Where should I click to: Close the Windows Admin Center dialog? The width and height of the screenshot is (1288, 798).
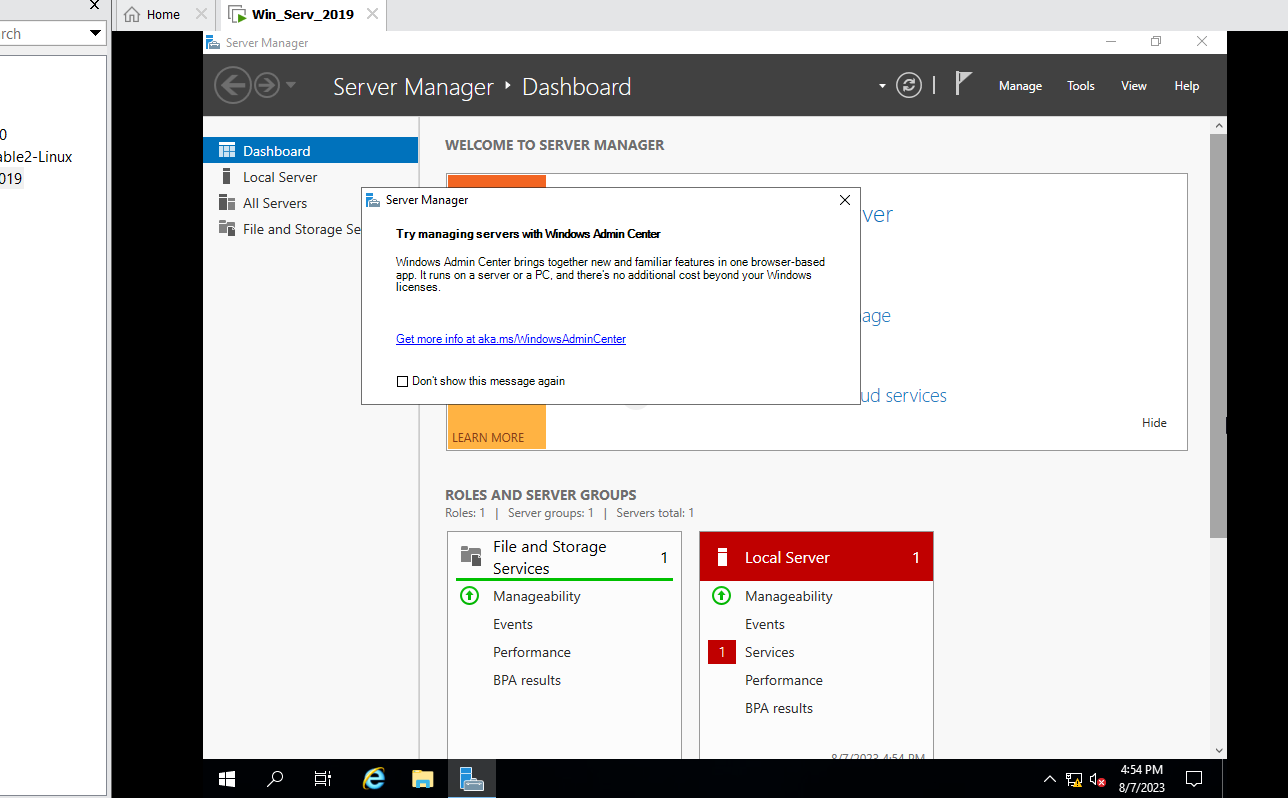coord(844,200)
